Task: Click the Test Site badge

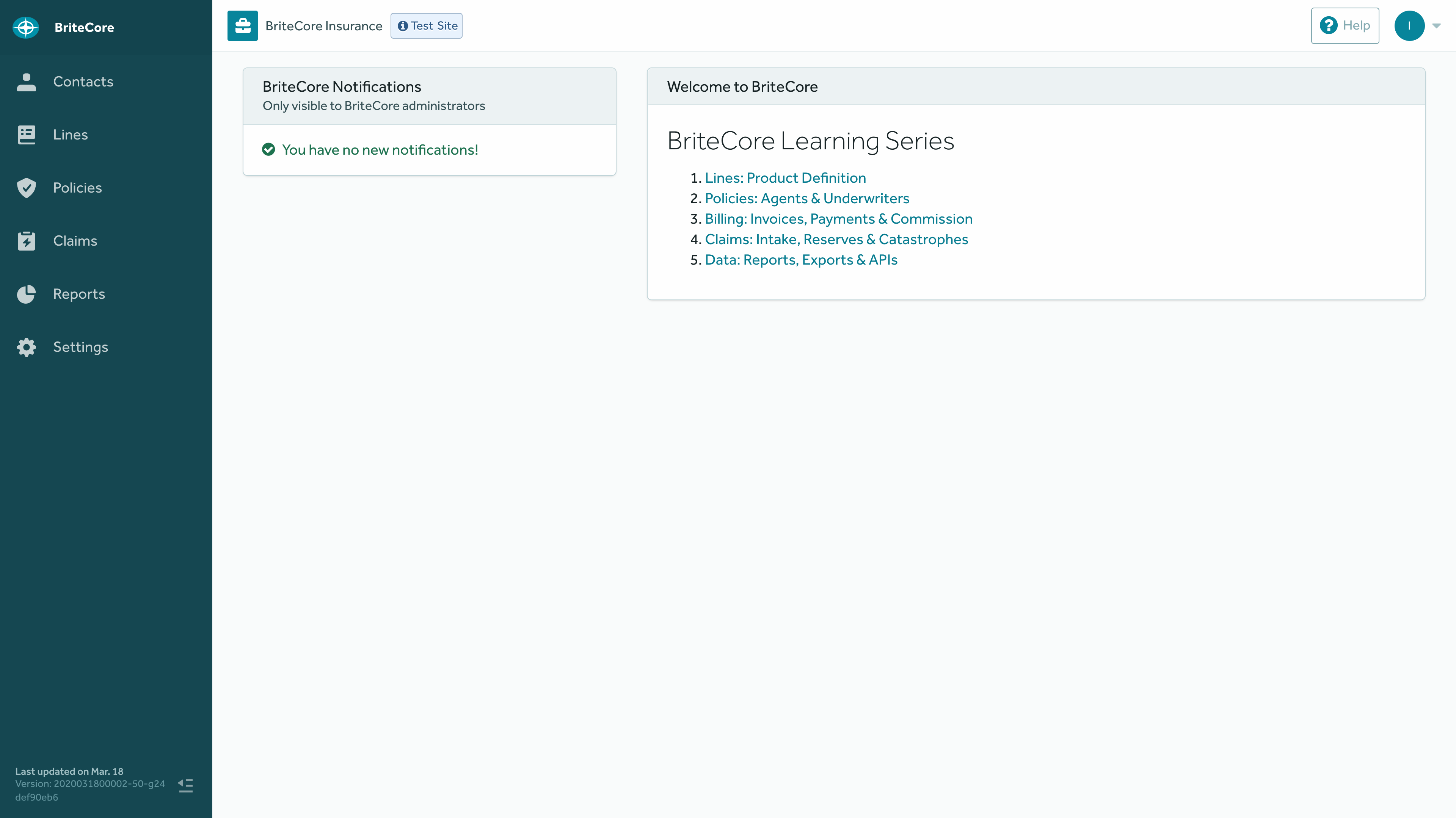Action: click(x=426, y=26)
